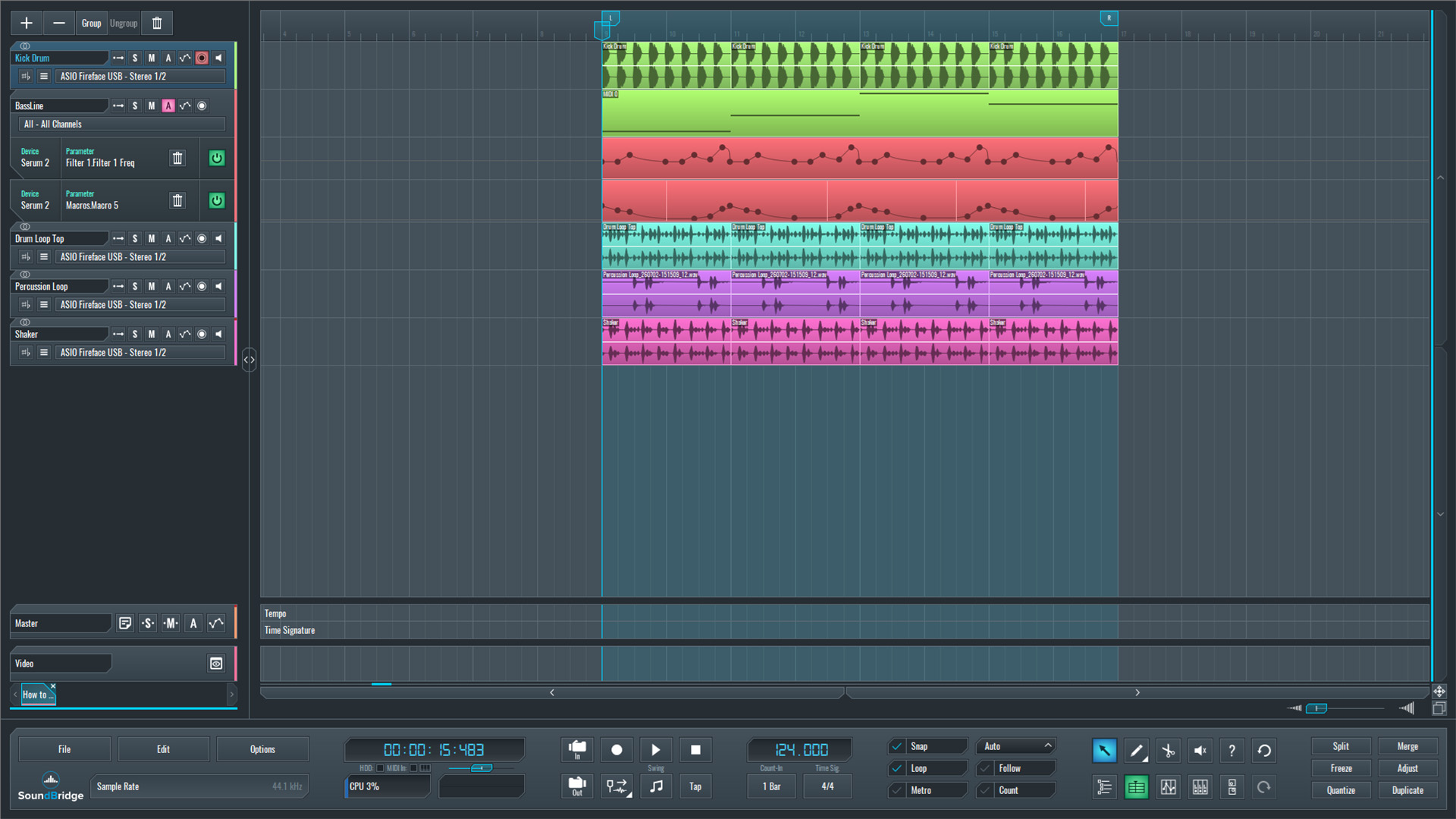The width and height of the screenshot is (1456, 819).
Task: Enable the Follow checkbox
Action: click(985, 768)
